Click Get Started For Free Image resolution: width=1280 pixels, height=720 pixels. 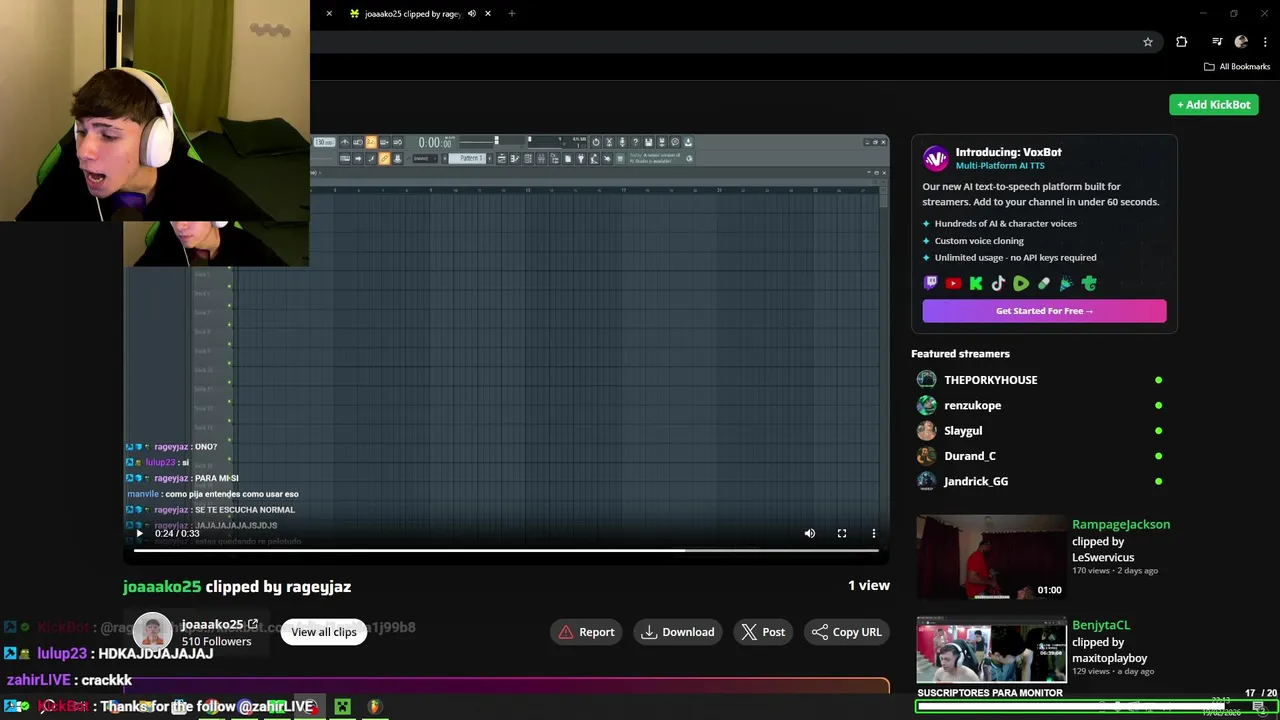coord(1044,311)
